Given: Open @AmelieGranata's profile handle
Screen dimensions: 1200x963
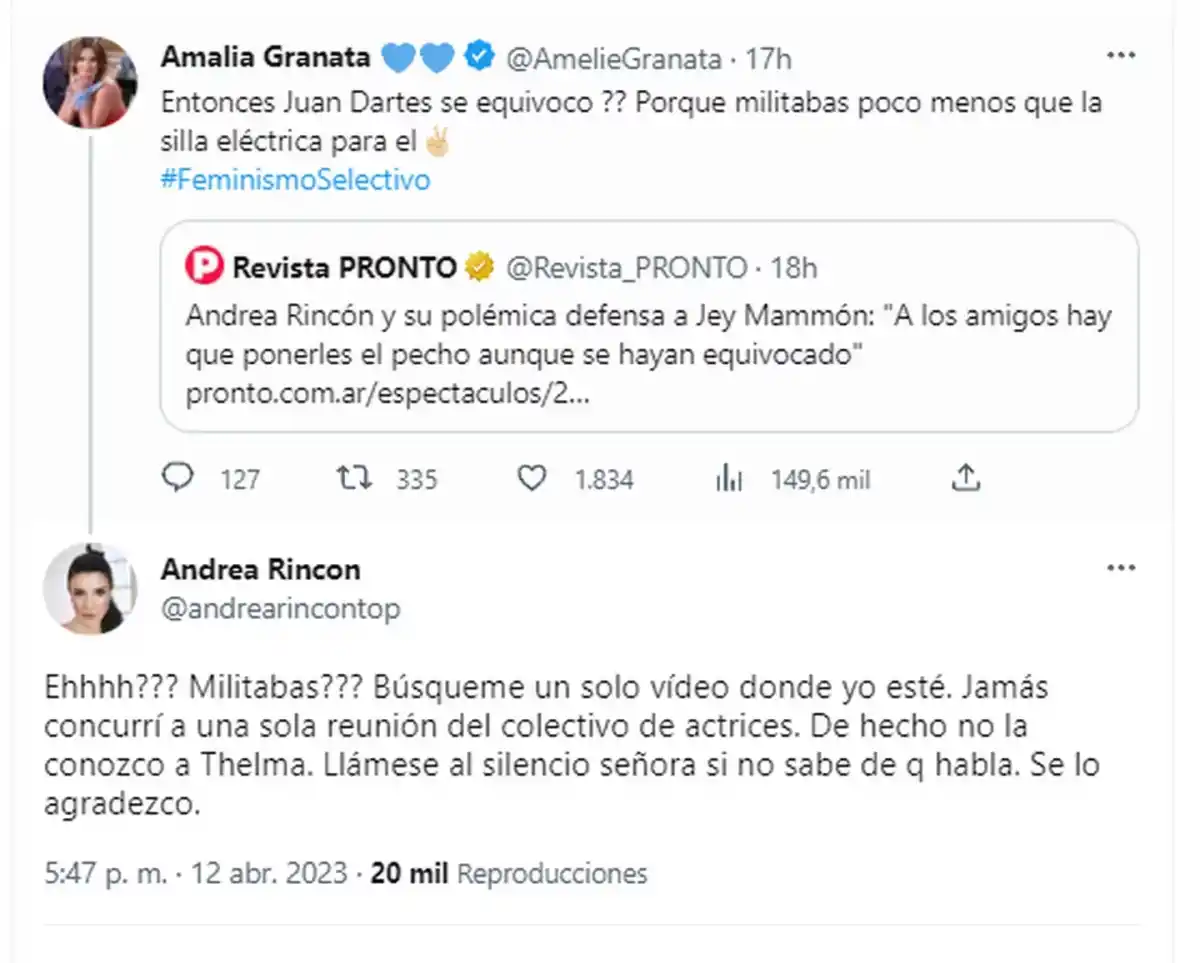Looking at the screenshot, I should [612, 58].
